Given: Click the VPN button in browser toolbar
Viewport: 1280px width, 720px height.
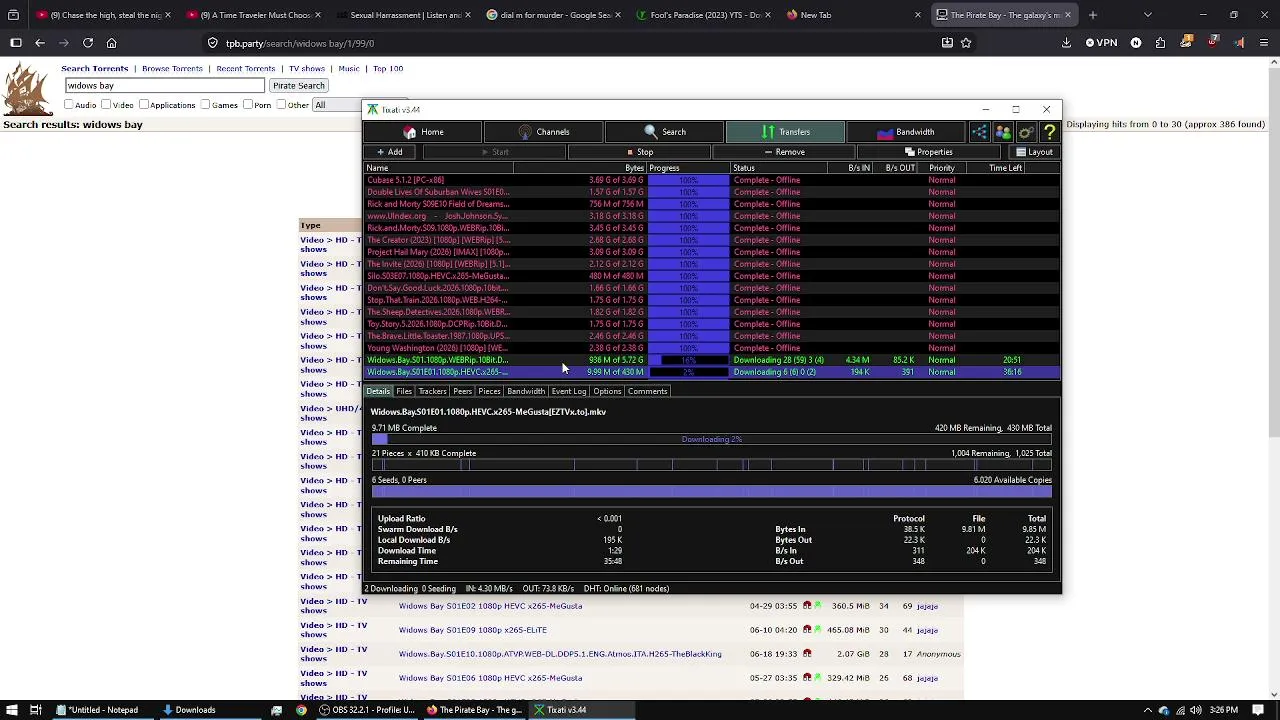Looking at the screenshot, I should (x=1101, y=43).
